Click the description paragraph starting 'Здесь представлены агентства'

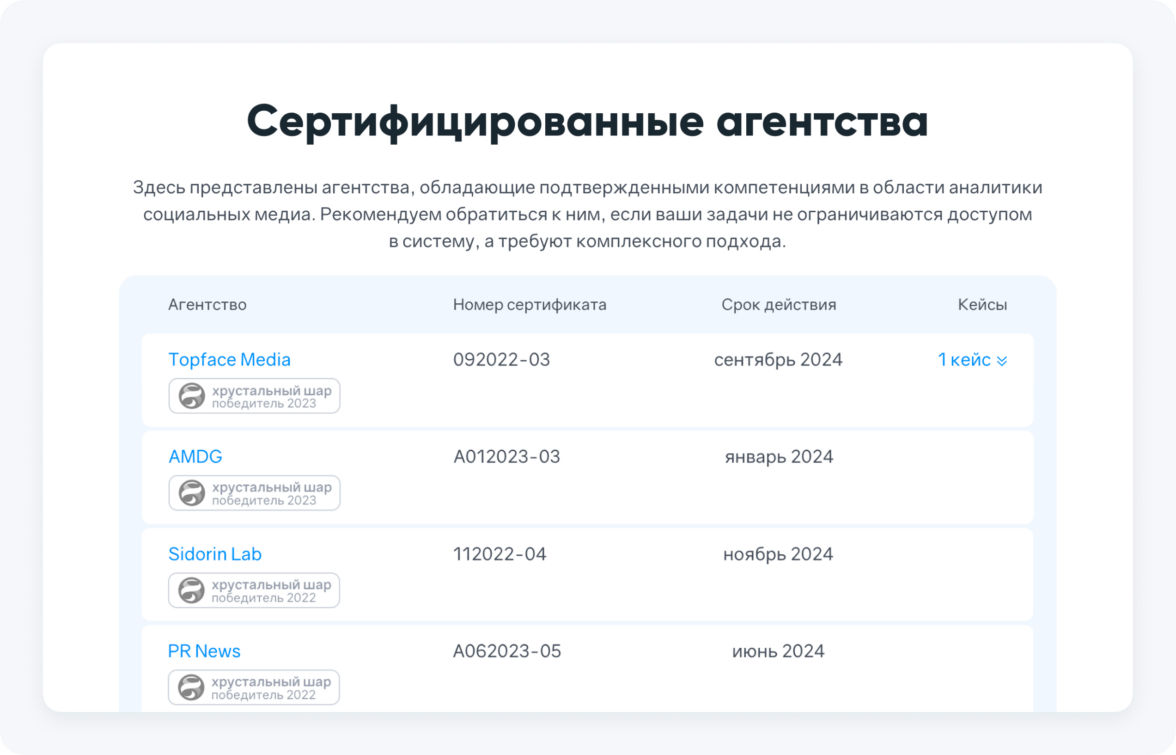[588, 214]
